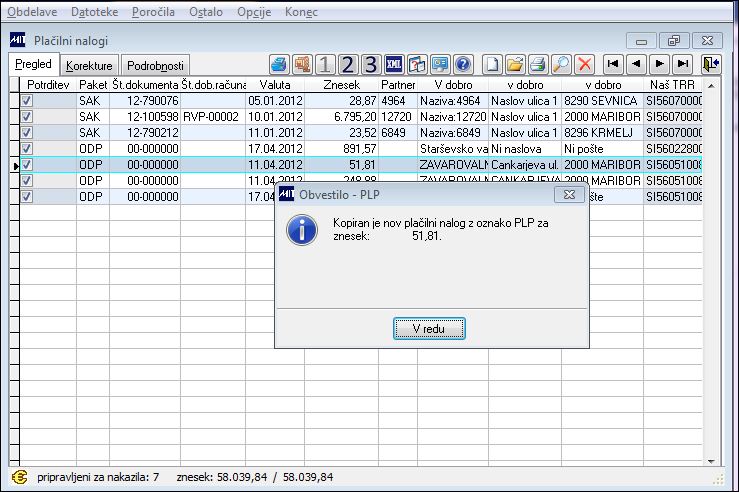Click the magnifying glass search icon
Screen dimensions: 739x492
coord(561,64)
